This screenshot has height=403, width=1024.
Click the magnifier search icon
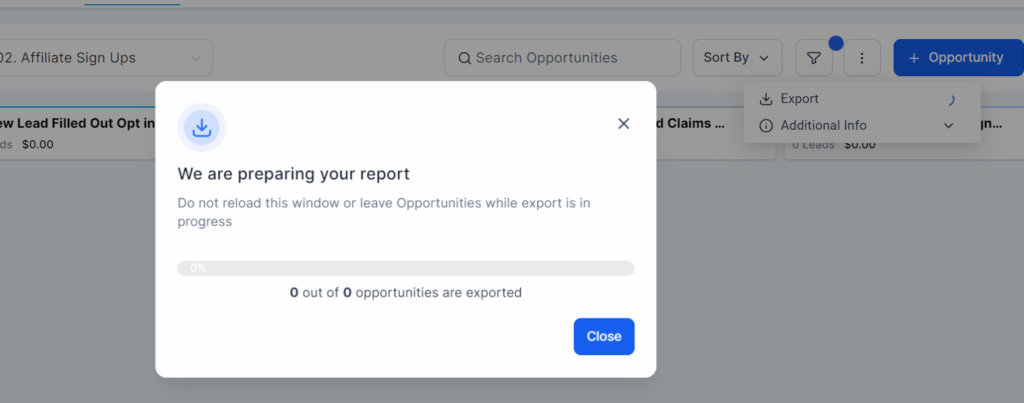tap(464, 58)
